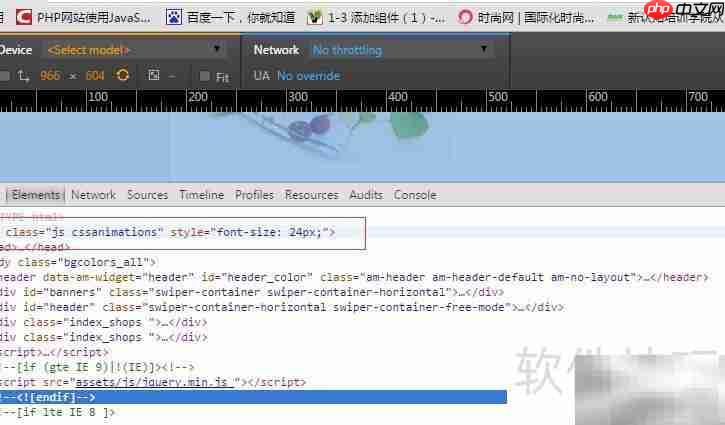Select the if lte IE 8 comment row
The height and width of the screenshot is (425, 725).
point(57,412)
